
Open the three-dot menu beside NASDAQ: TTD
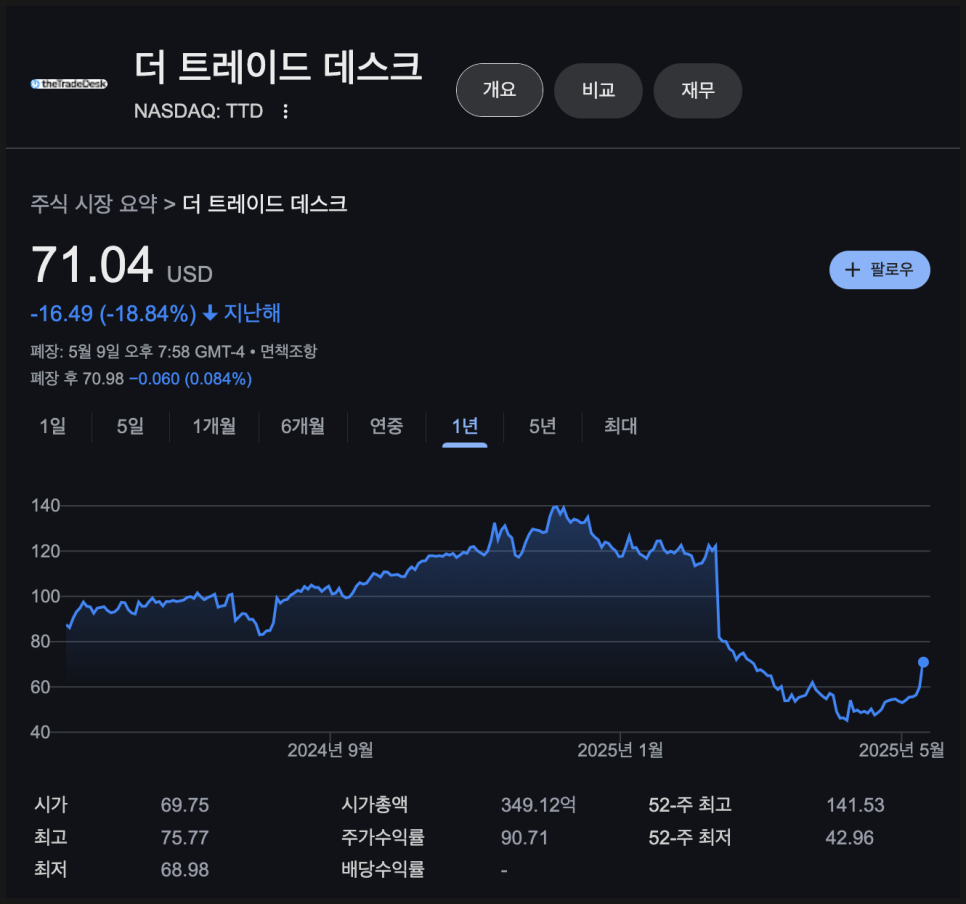click(x=285, y=112)
